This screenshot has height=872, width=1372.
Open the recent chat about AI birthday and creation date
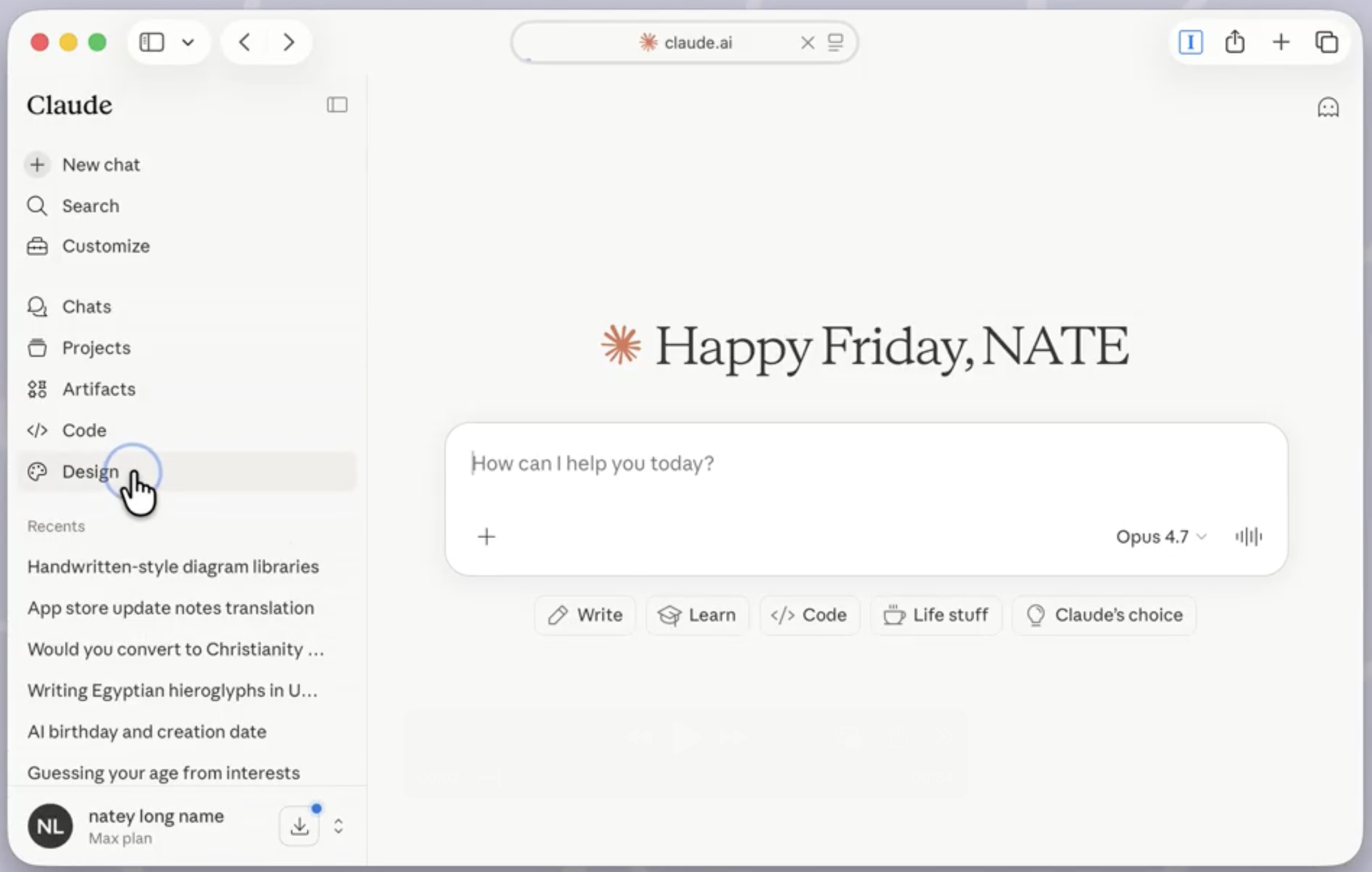coord(147,731)
